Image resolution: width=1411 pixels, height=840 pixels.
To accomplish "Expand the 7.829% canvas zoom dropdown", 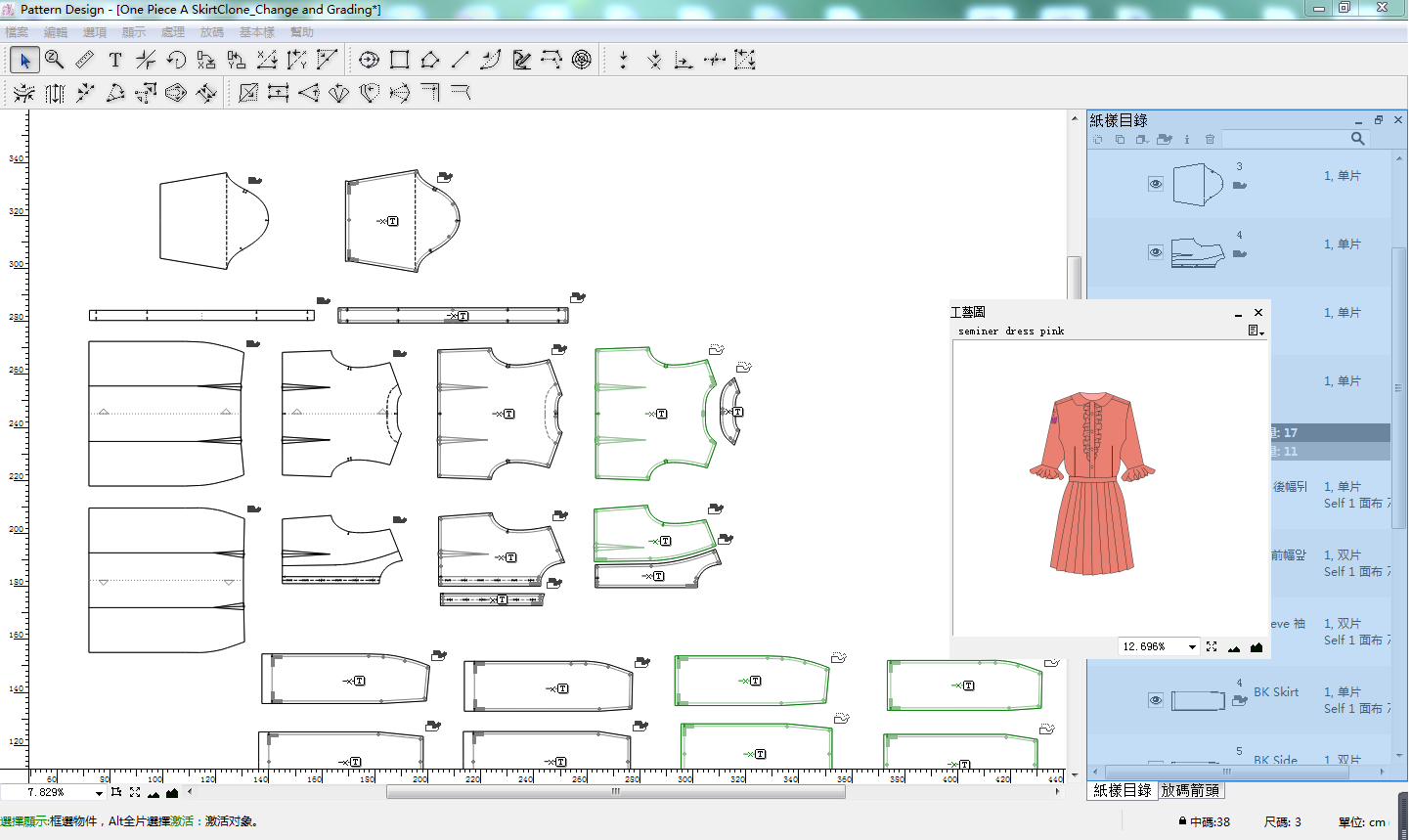I will click(x=98, y=793).
